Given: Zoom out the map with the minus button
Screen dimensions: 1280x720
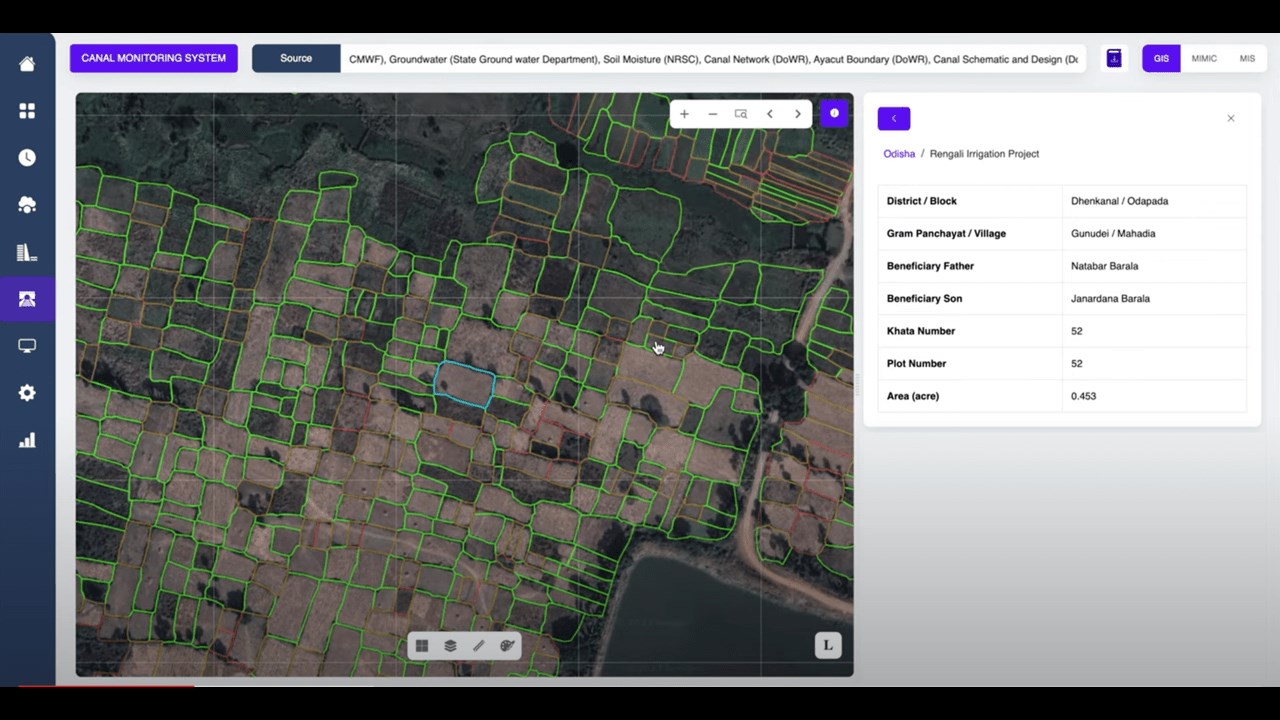Looking at the screenshot, I should pos(712,114).
